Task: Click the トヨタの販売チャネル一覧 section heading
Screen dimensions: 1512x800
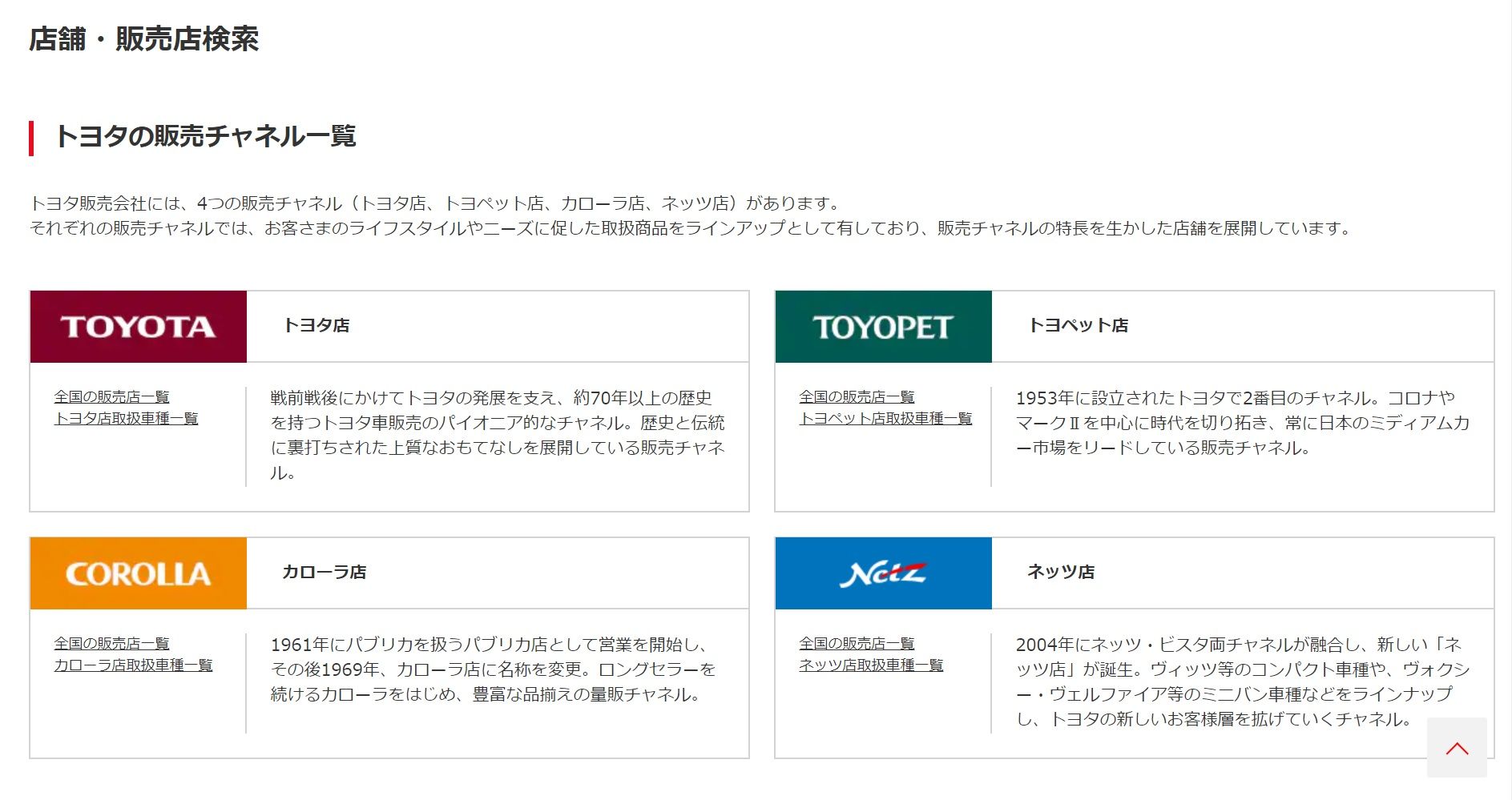Action: point(205,136)
